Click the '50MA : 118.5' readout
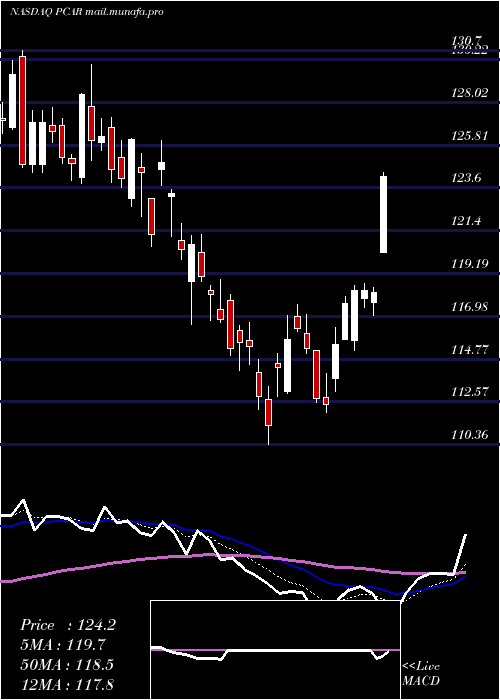This screenshot has height=700, width=500. [67, 665]
